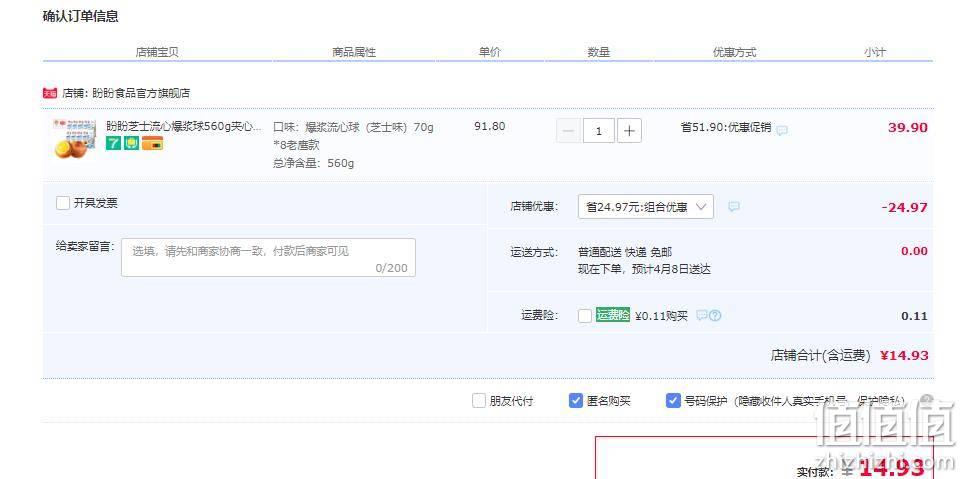Click 普通配送 快递 免邮 shipping text
The width and height of the screenshot is (964, 479).
pos(625,252)
